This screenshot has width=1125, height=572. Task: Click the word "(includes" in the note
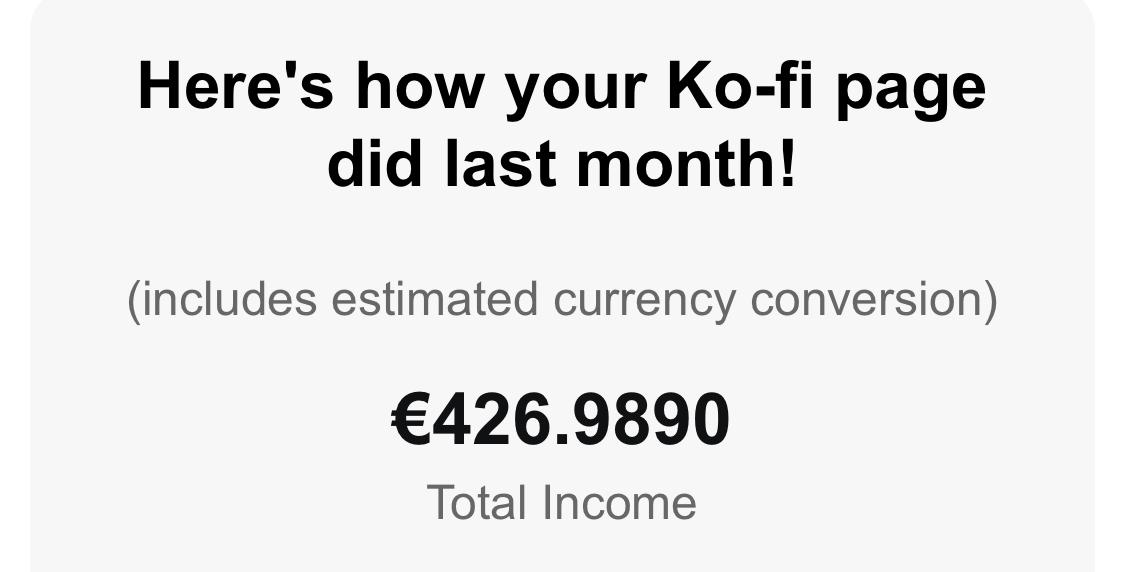click(x=221, y=299)
